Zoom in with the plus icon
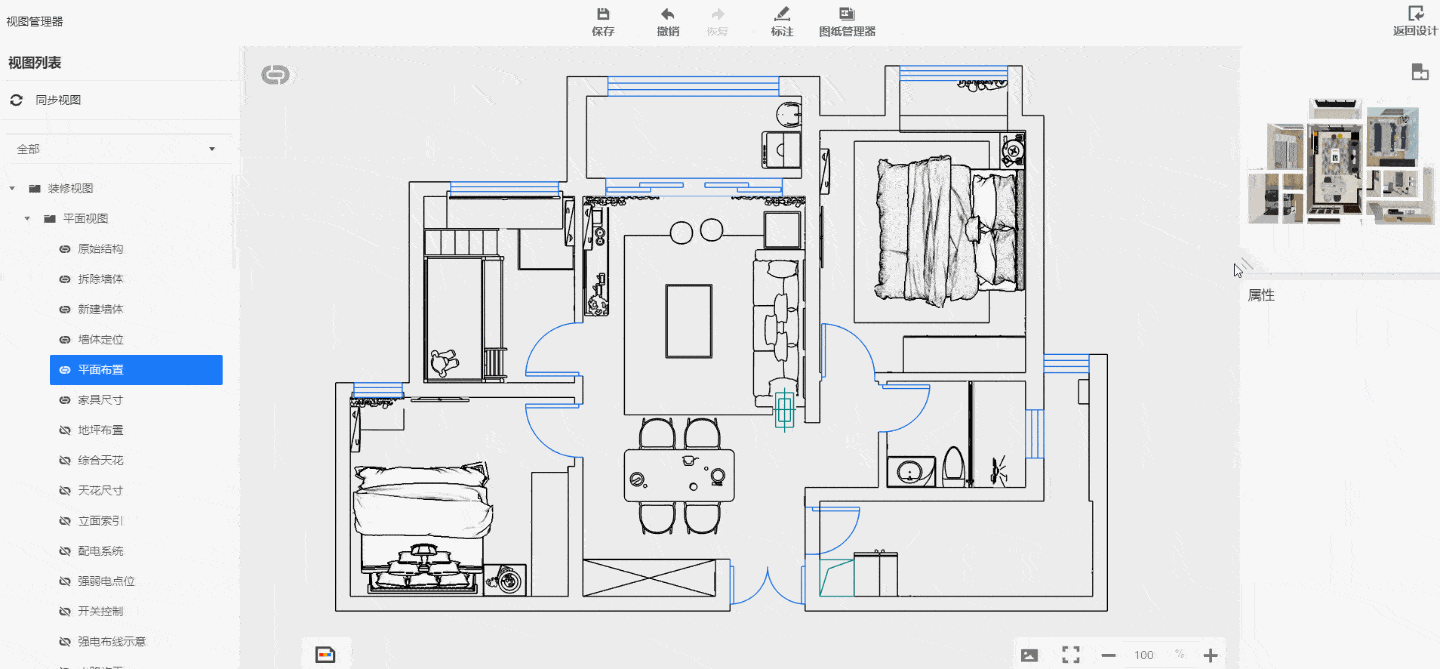Viewport: 1440px width, 669px height. point(1211,655)
